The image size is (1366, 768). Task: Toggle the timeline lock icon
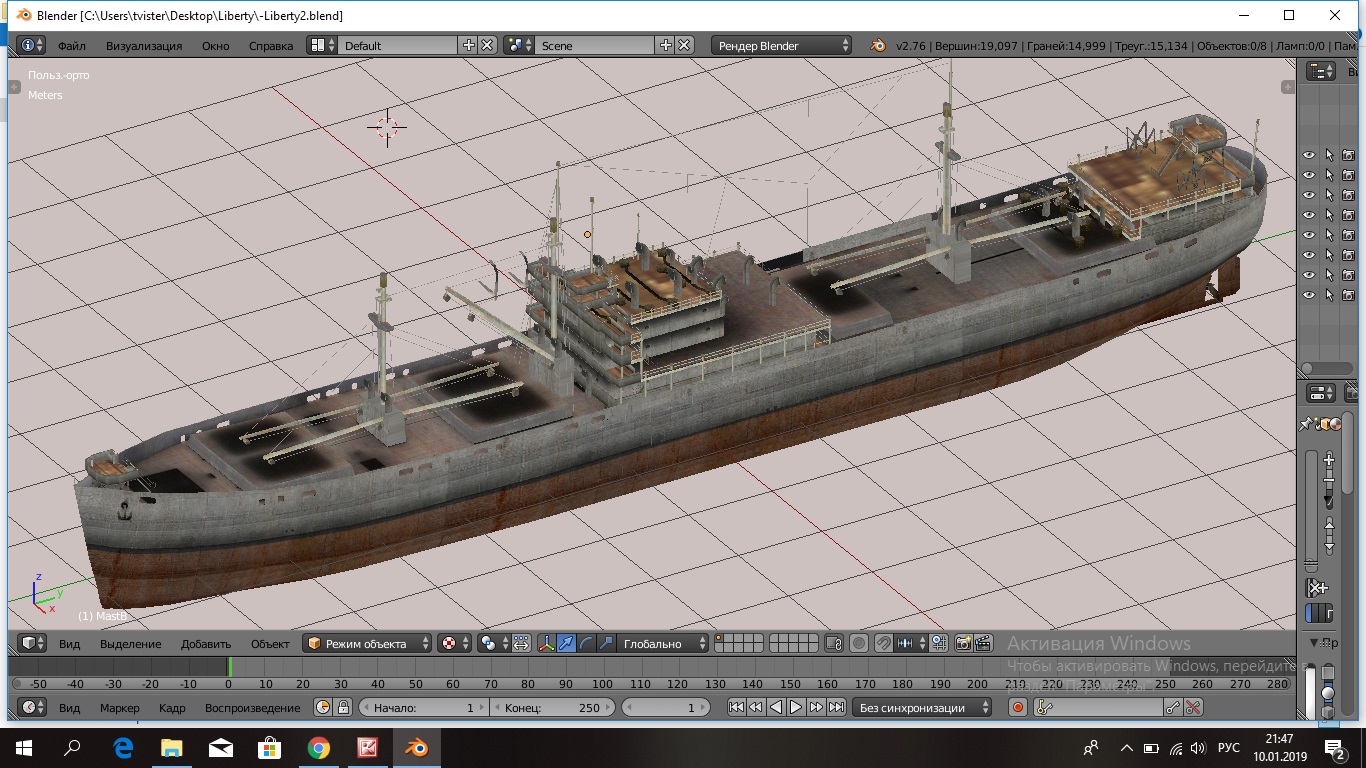pyautogui.click(x=343, y=708)
